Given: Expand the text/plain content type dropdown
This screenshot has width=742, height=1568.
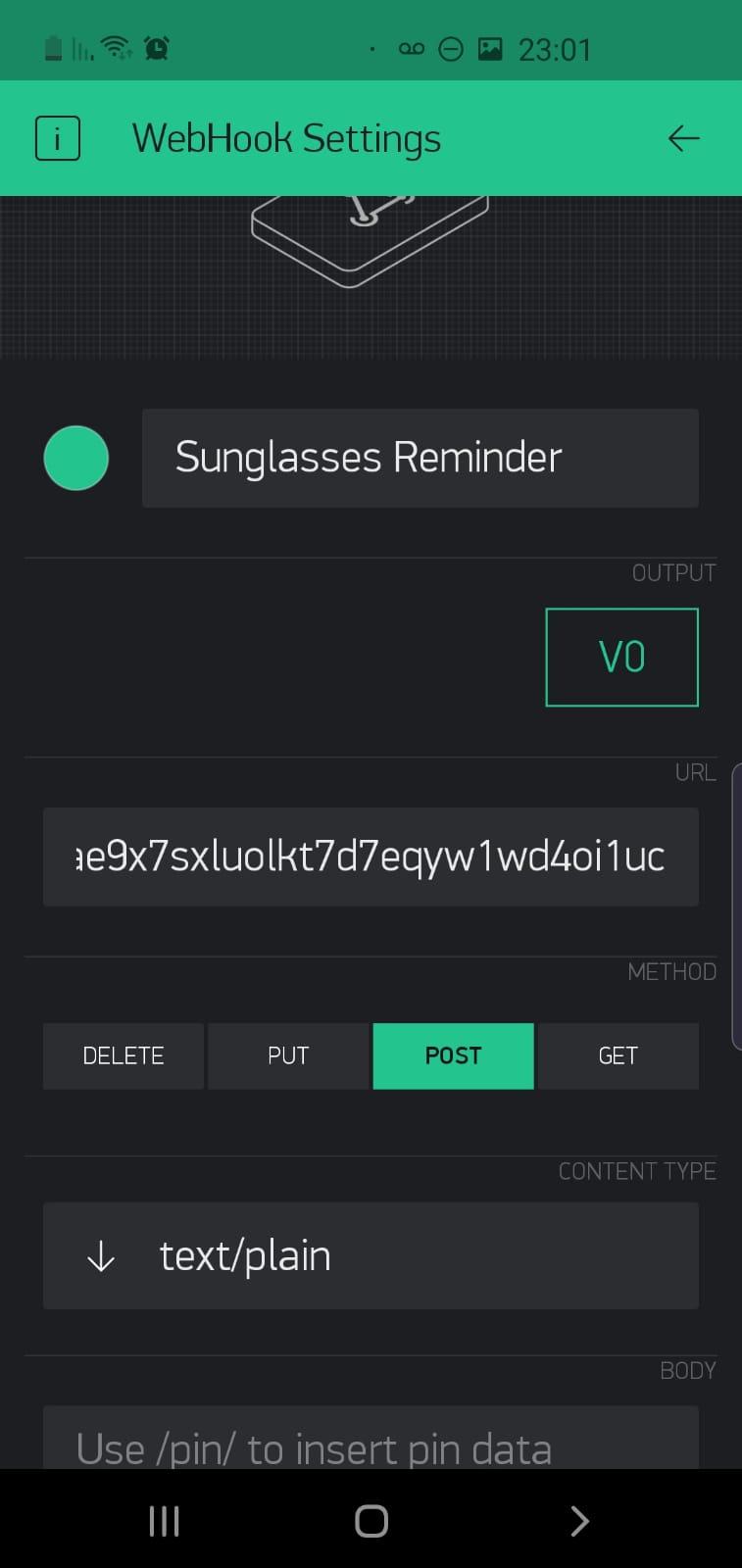Looking at the screenshot, I should coord(371,1255).
